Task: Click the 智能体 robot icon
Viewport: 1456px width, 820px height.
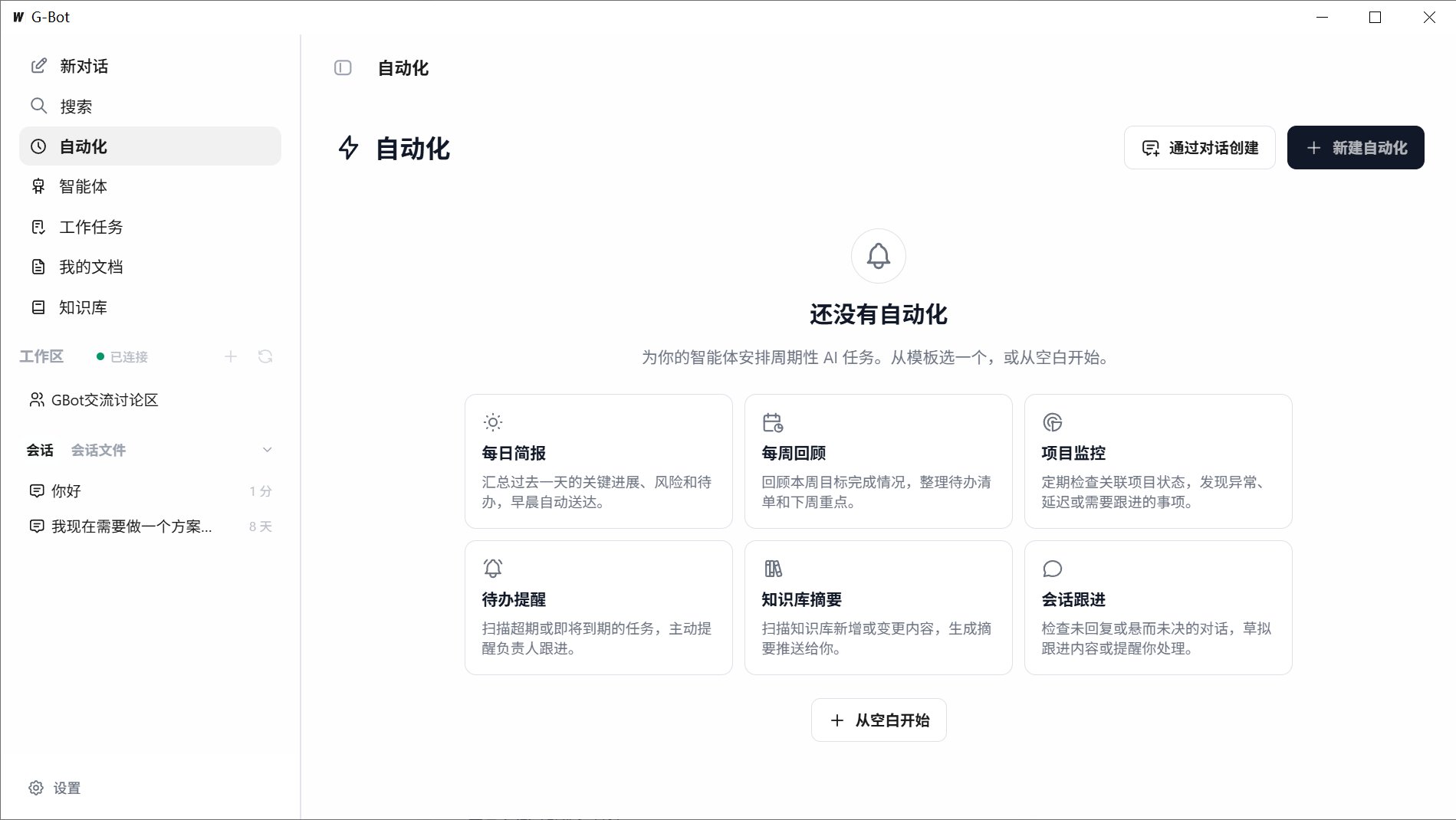Action: [38, 186]
